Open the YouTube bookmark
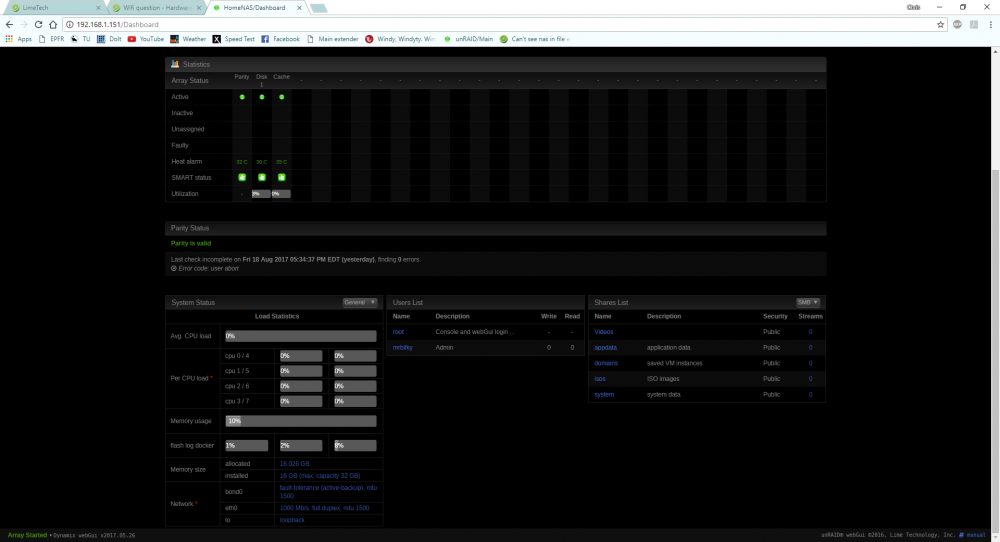 pyautogui.click(x=145, y=39)
